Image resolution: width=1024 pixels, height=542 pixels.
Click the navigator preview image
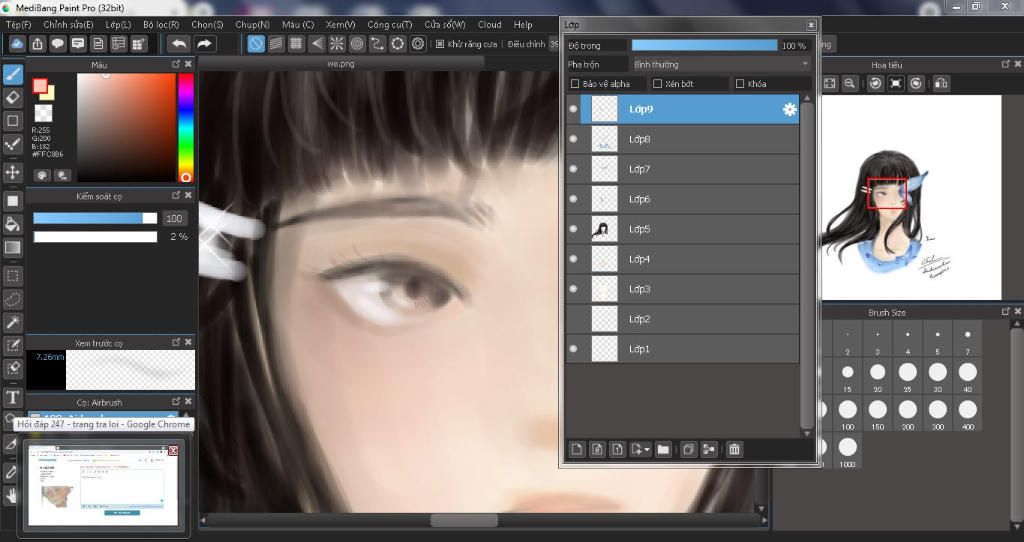pyautogui.click(x=911, y=198)
